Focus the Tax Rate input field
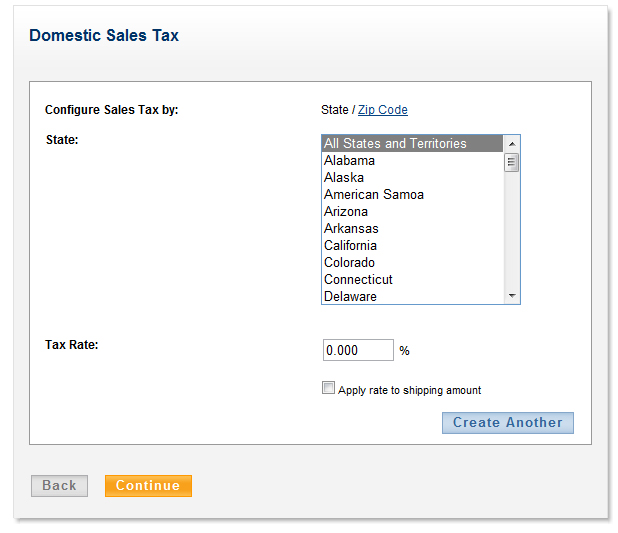618x533 pixels. tap(358, 351)
